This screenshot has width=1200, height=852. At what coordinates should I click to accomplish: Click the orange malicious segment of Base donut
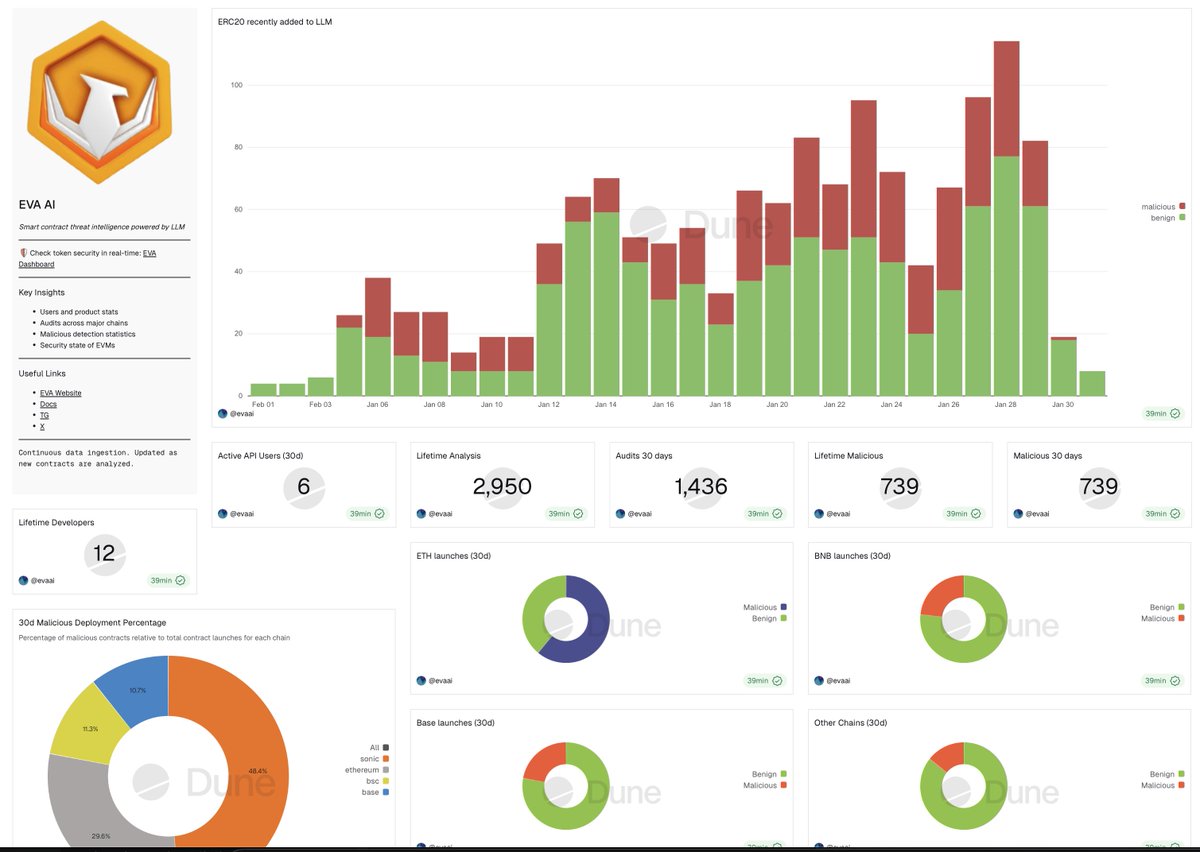coord(541,762)
